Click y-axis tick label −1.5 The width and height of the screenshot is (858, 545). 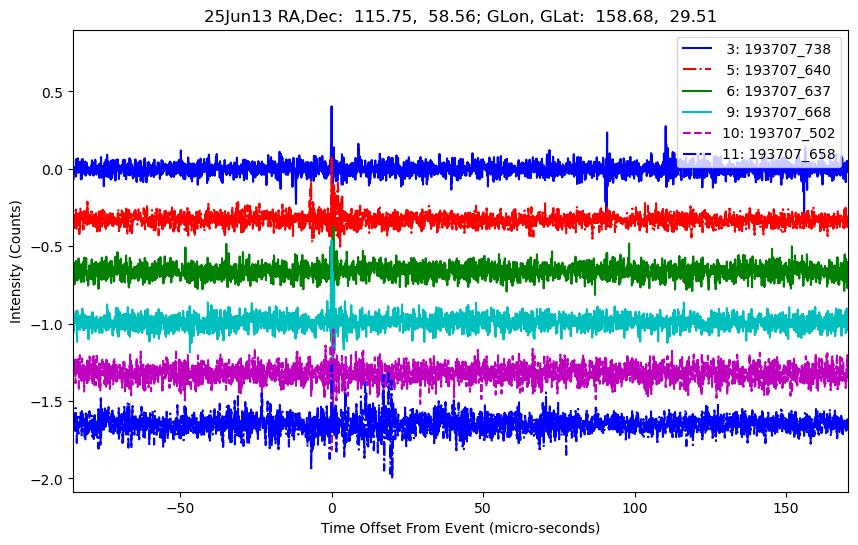click(48, 402)
